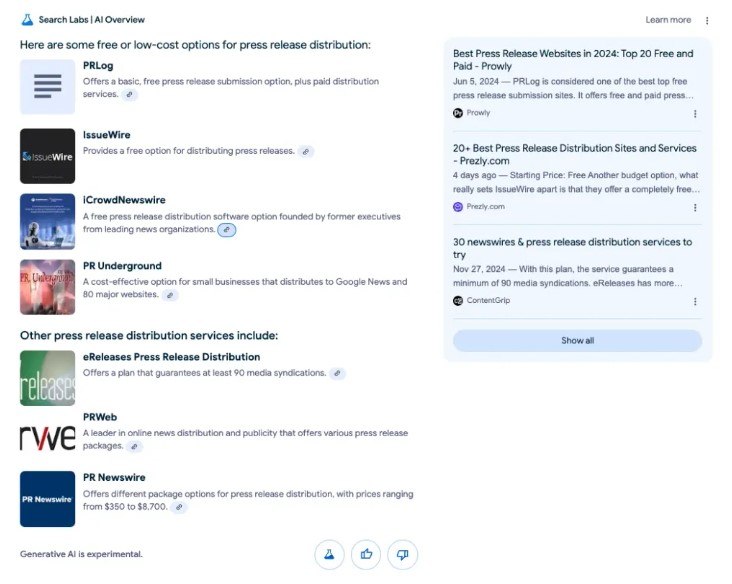This screenshot has height=584, width=732.
Task: Open the iCrowdNewswire heading
Action: (x=124, y=200)
